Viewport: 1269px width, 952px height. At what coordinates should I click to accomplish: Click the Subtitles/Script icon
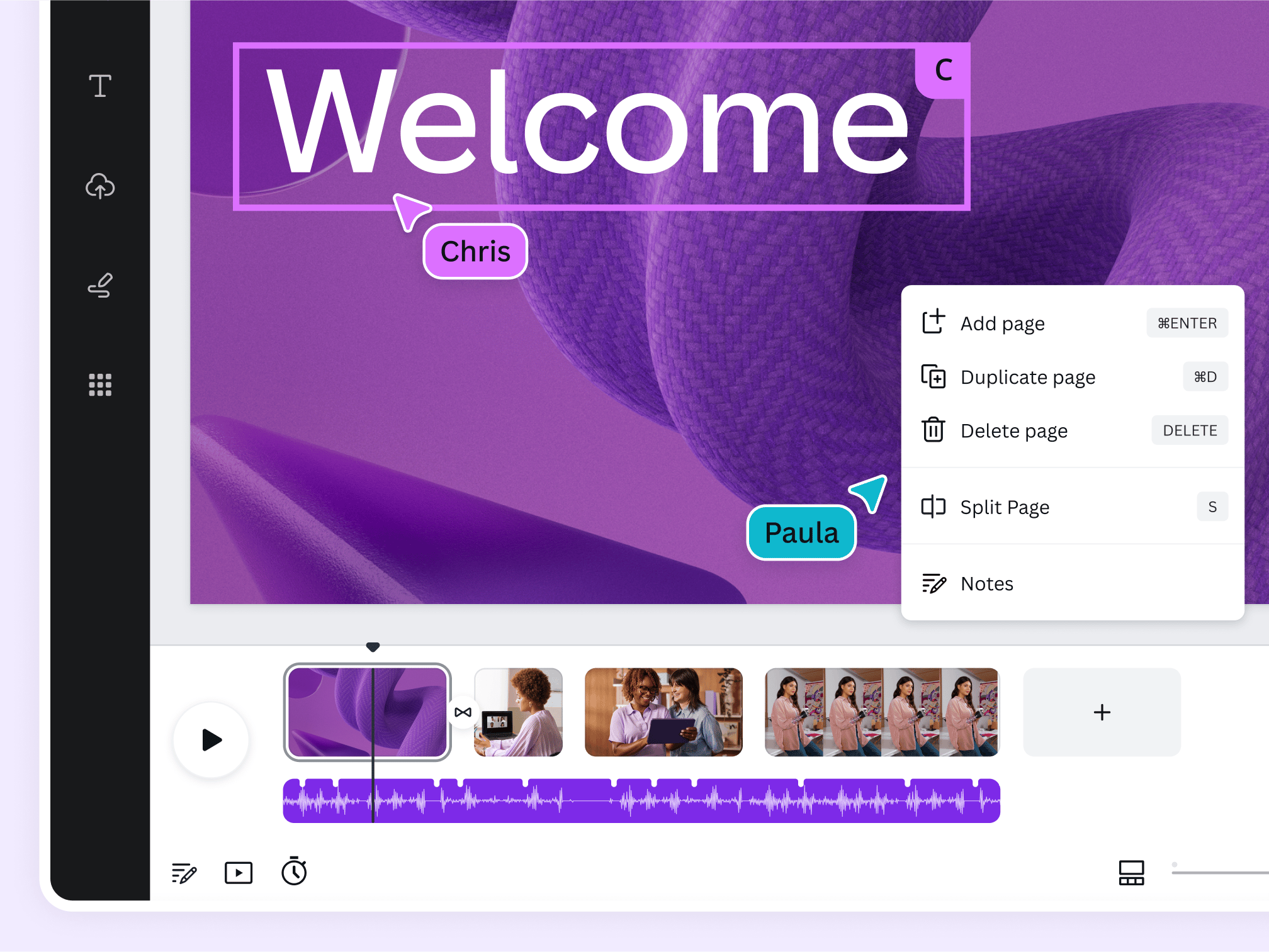184,872
